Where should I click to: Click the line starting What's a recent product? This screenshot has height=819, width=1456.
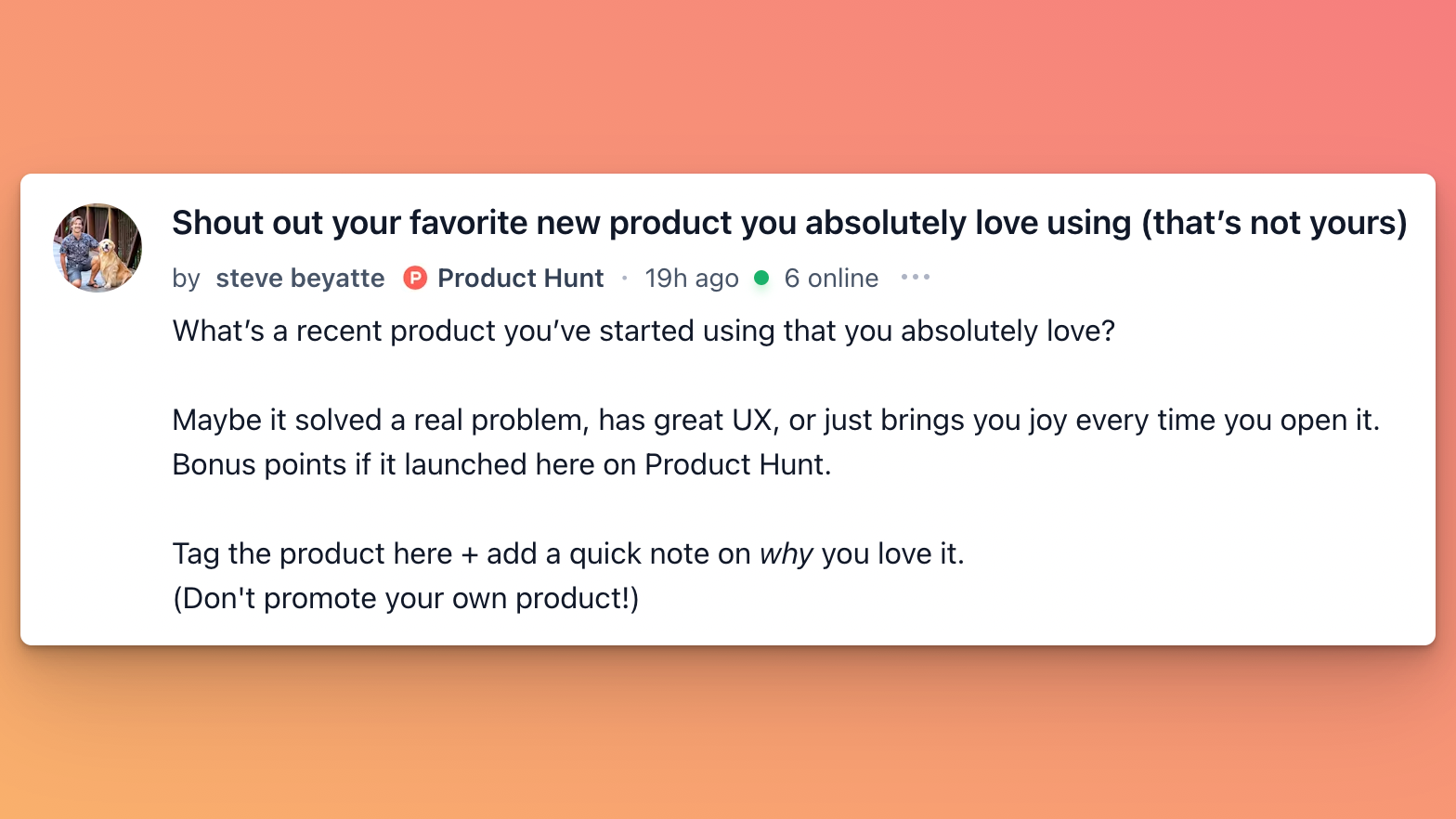click(643, 331)
